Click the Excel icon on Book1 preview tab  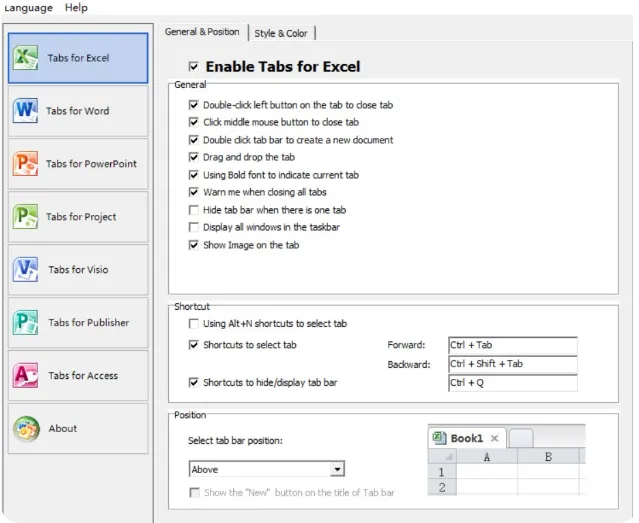(x=439, y=438)
